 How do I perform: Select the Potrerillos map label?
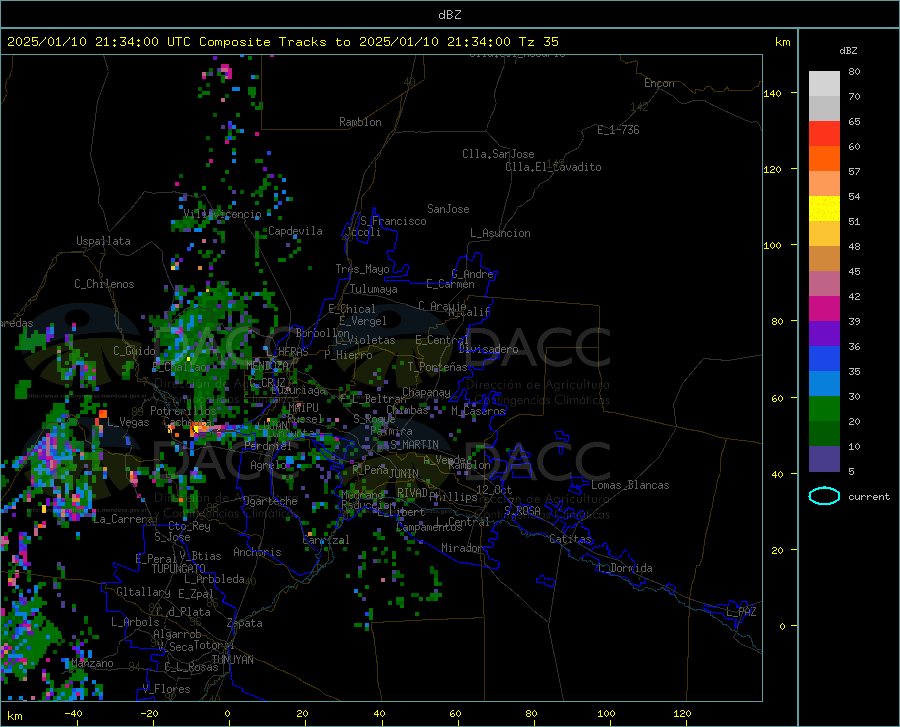point(183,411)
